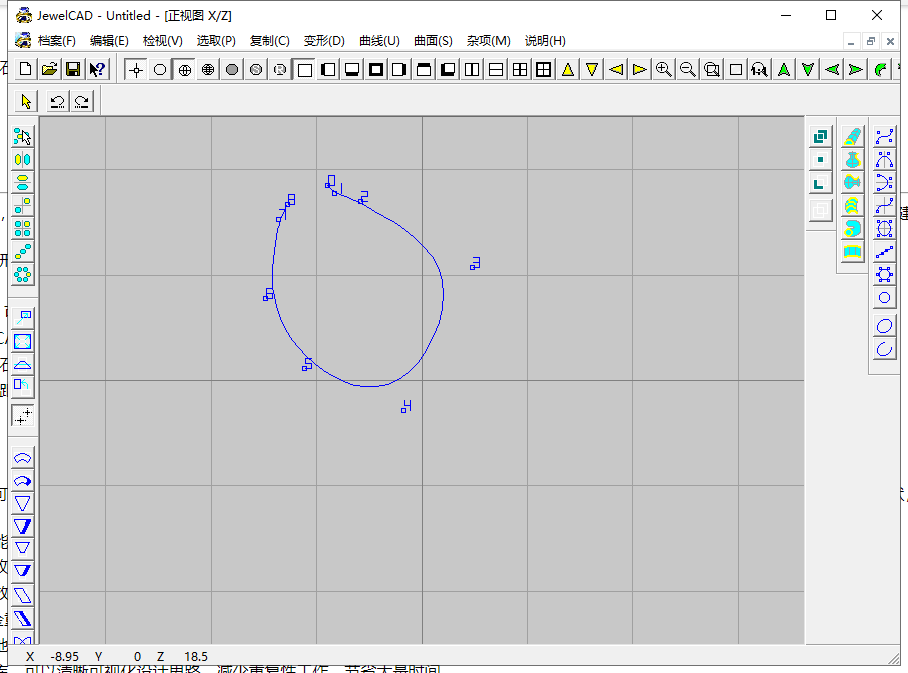Open the 变形(D) Deform menu
The height and width of the screenshot is (673, 908).
(324, 41)
